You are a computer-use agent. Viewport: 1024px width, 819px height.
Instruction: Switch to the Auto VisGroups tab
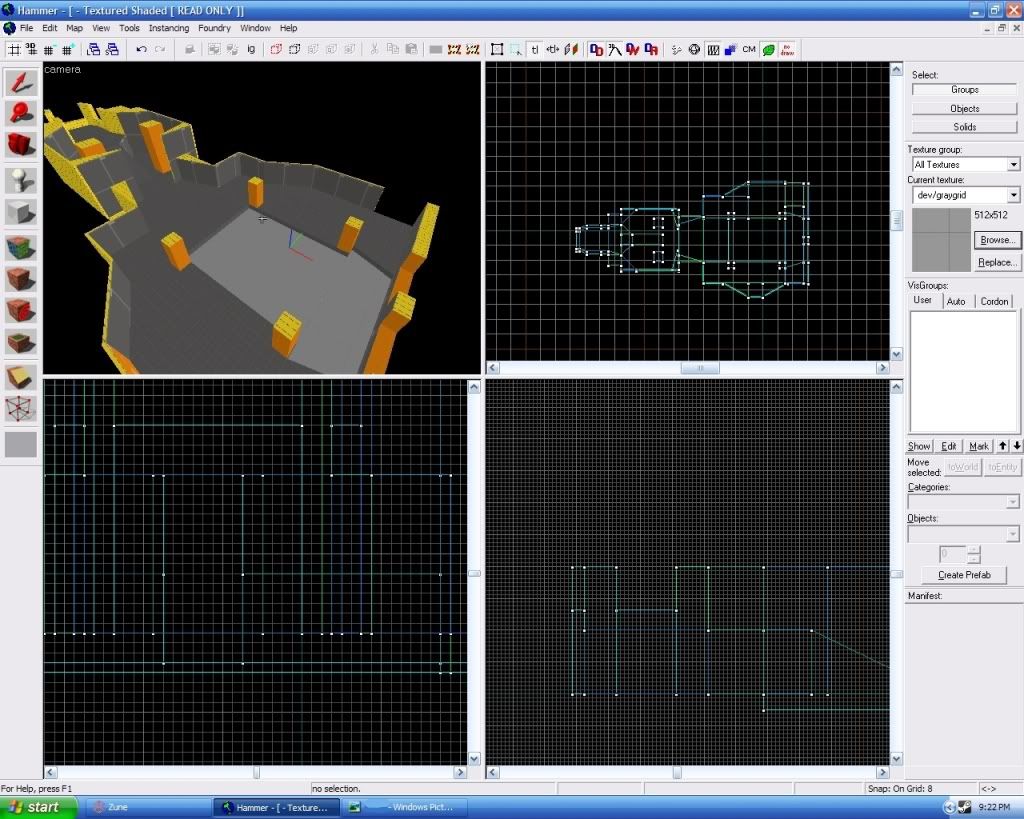pyautogui.click(x=956, y=301)
